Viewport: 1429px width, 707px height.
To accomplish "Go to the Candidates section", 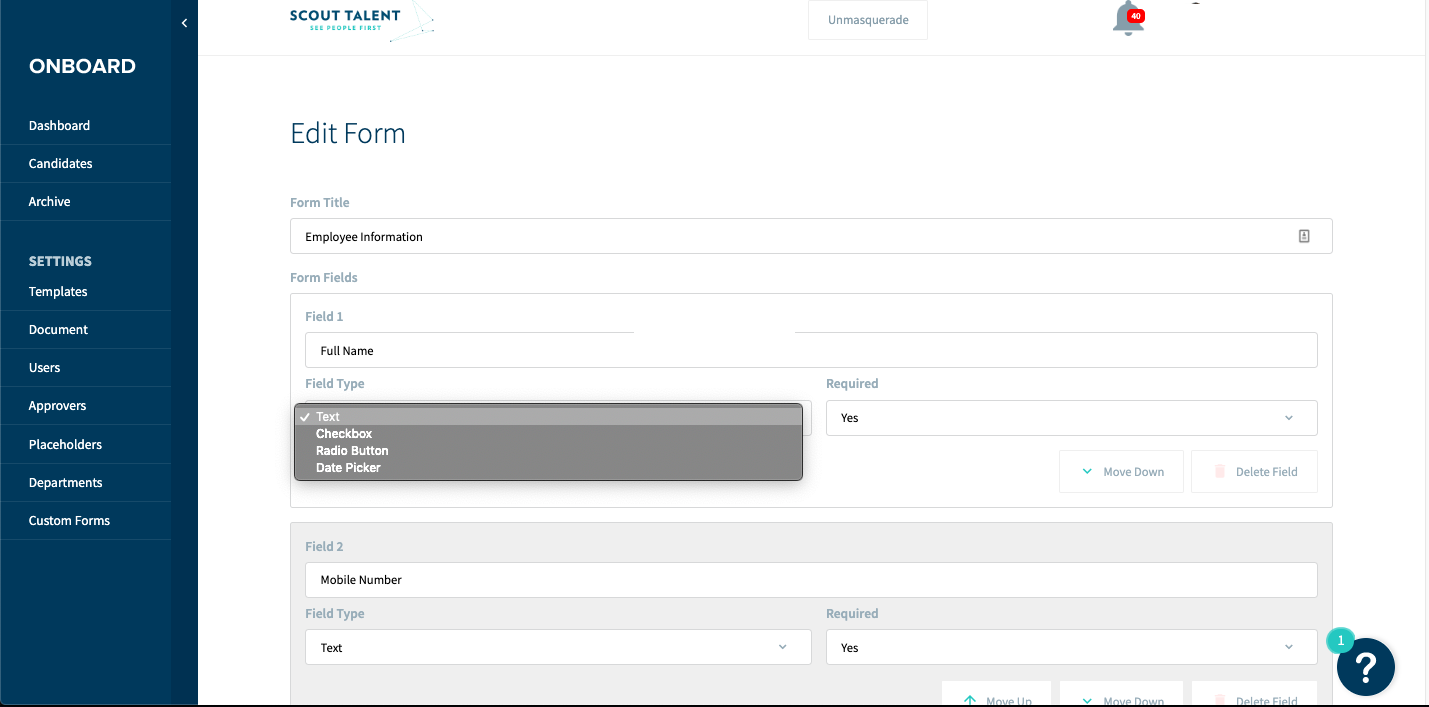I will pos(60,163).
